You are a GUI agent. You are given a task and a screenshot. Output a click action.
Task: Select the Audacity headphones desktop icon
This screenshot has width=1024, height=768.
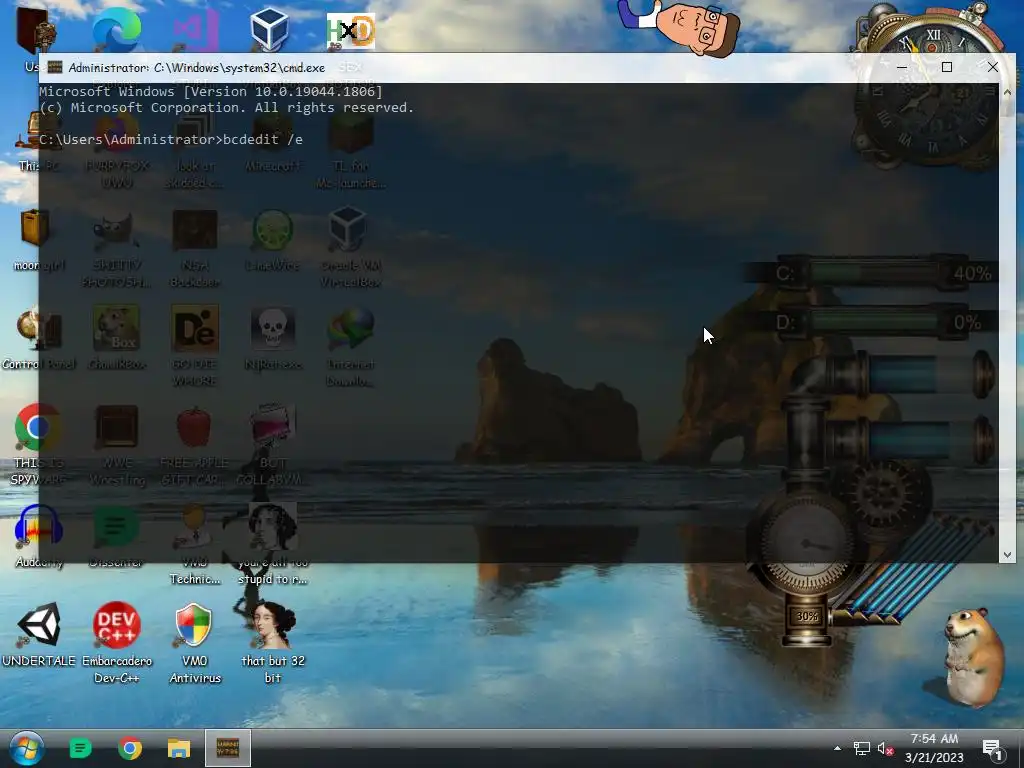39,536
